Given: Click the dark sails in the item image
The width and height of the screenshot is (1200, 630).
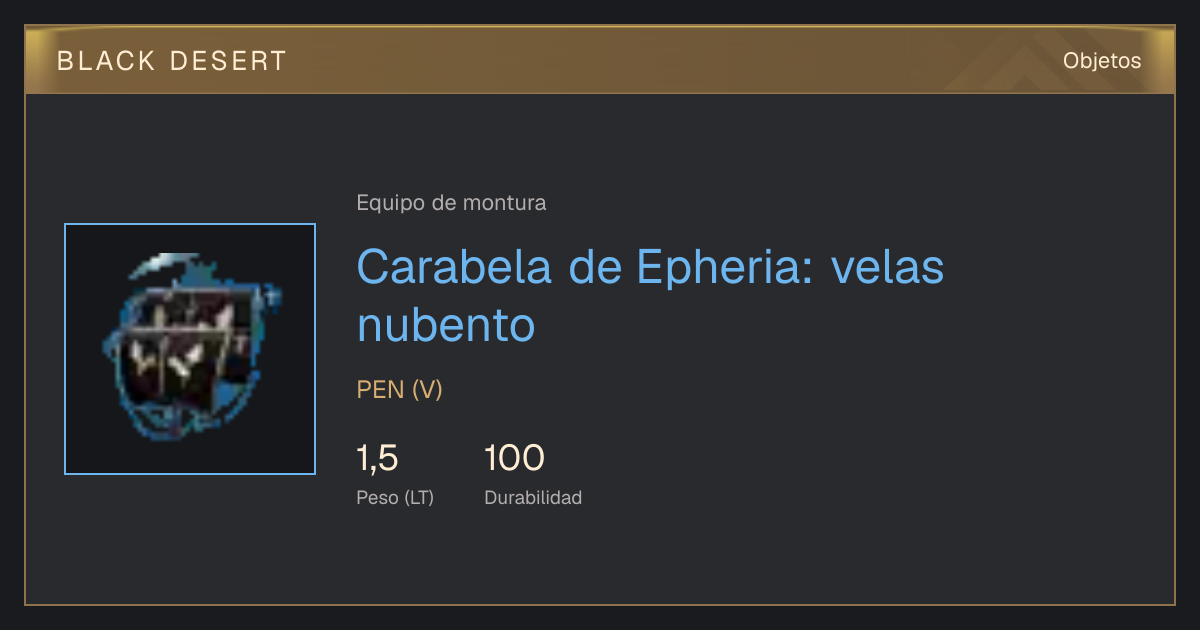Looking at the screenshot, I should [x=180, y=350].
